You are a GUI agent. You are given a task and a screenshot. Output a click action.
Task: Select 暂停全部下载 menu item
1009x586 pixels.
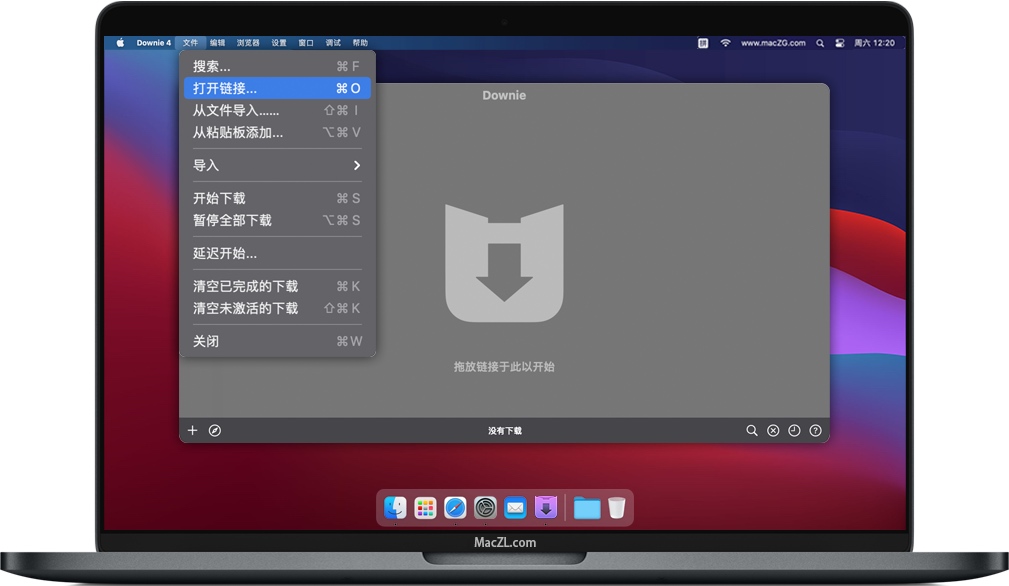pos(277,220)
